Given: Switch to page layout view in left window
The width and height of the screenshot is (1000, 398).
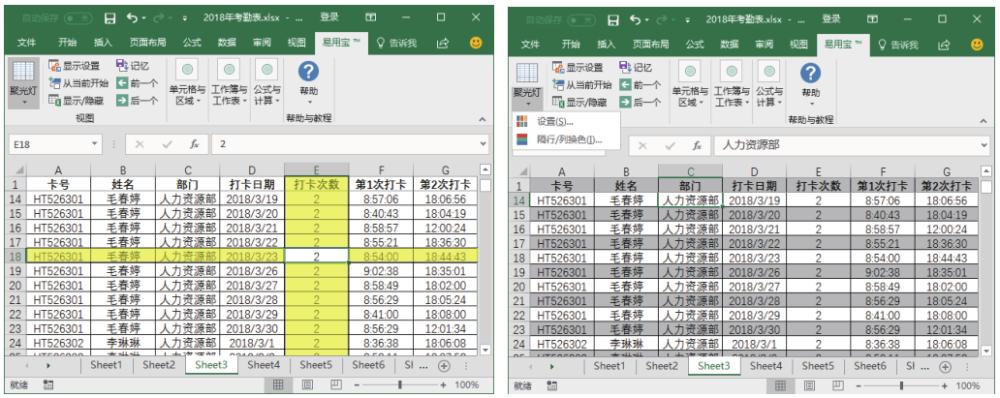Looking at the screenshot, I should coord(307,385).
